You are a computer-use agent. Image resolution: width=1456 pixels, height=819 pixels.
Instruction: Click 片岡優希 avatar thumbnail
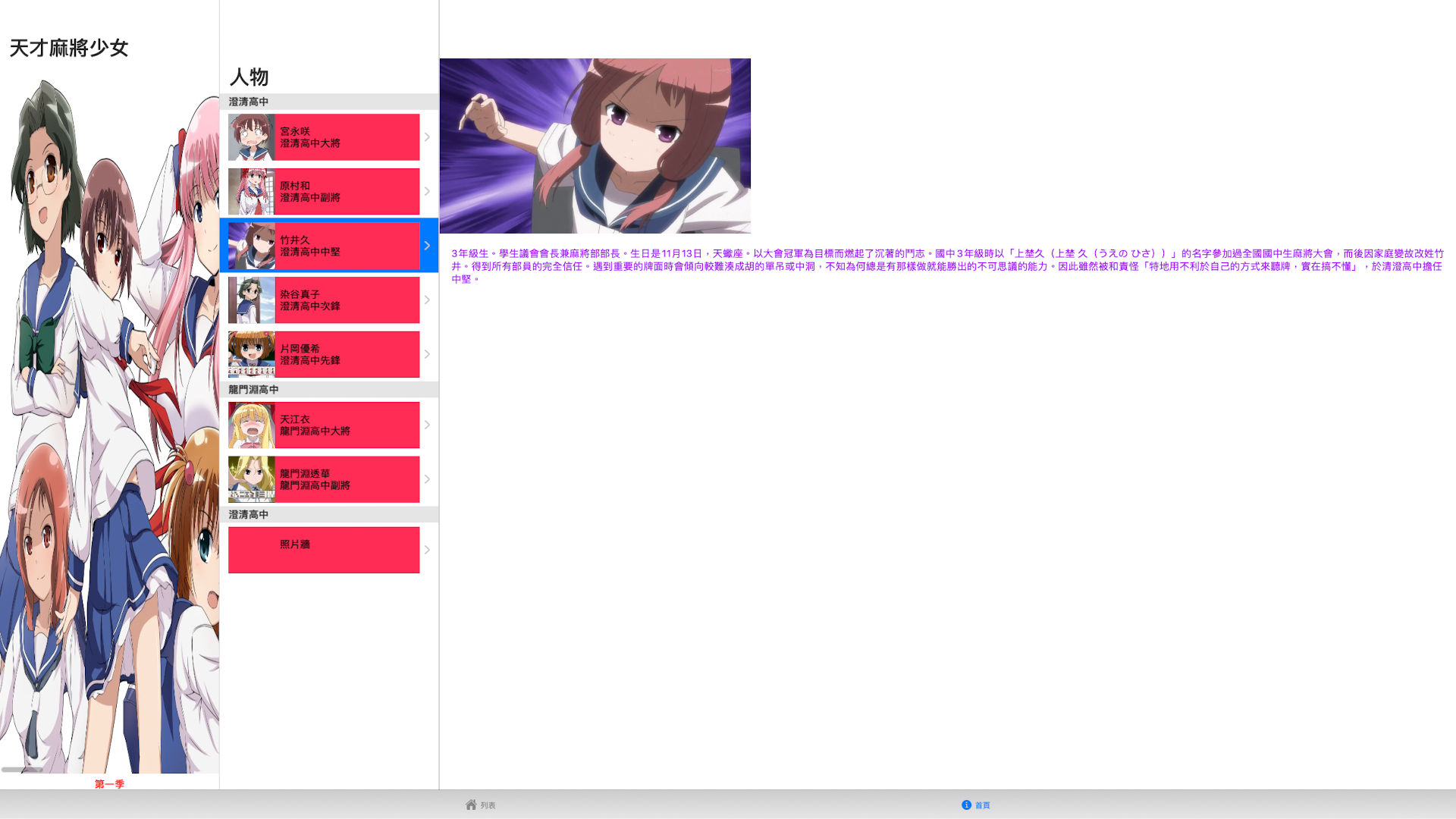252,354
